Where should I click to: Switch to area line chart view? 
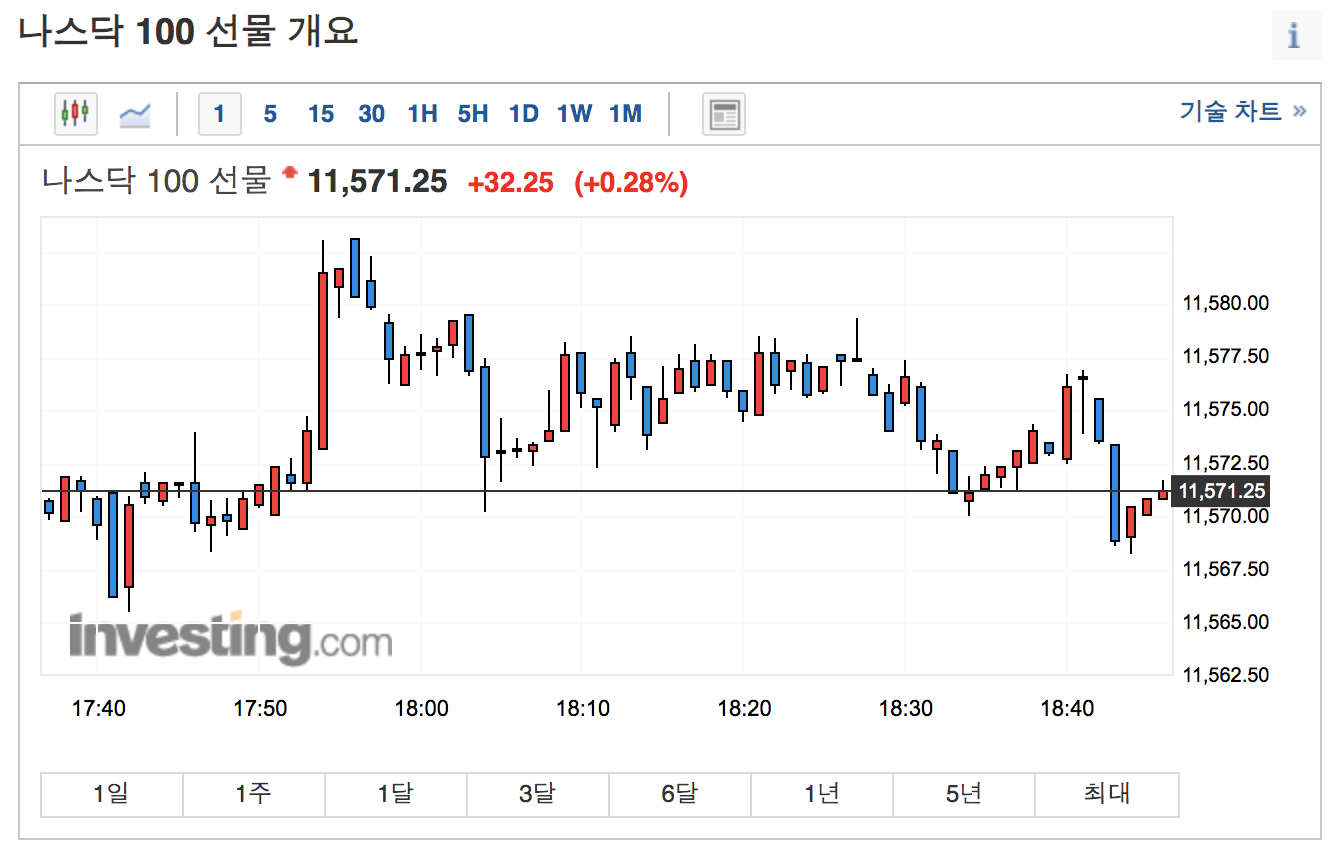(x=134, y=114)
